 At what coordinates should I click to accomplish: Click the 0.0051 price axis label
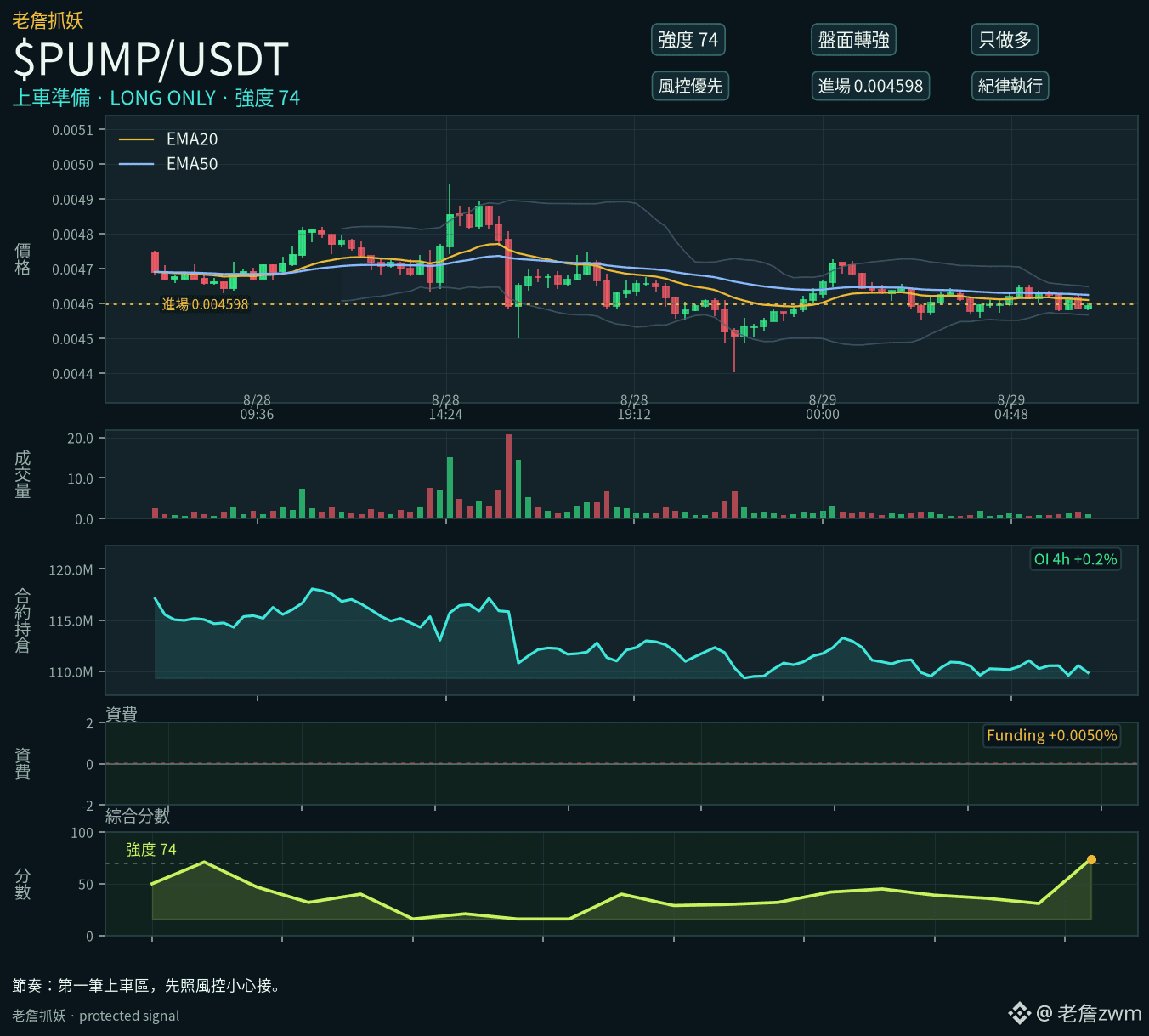point(73,130)
